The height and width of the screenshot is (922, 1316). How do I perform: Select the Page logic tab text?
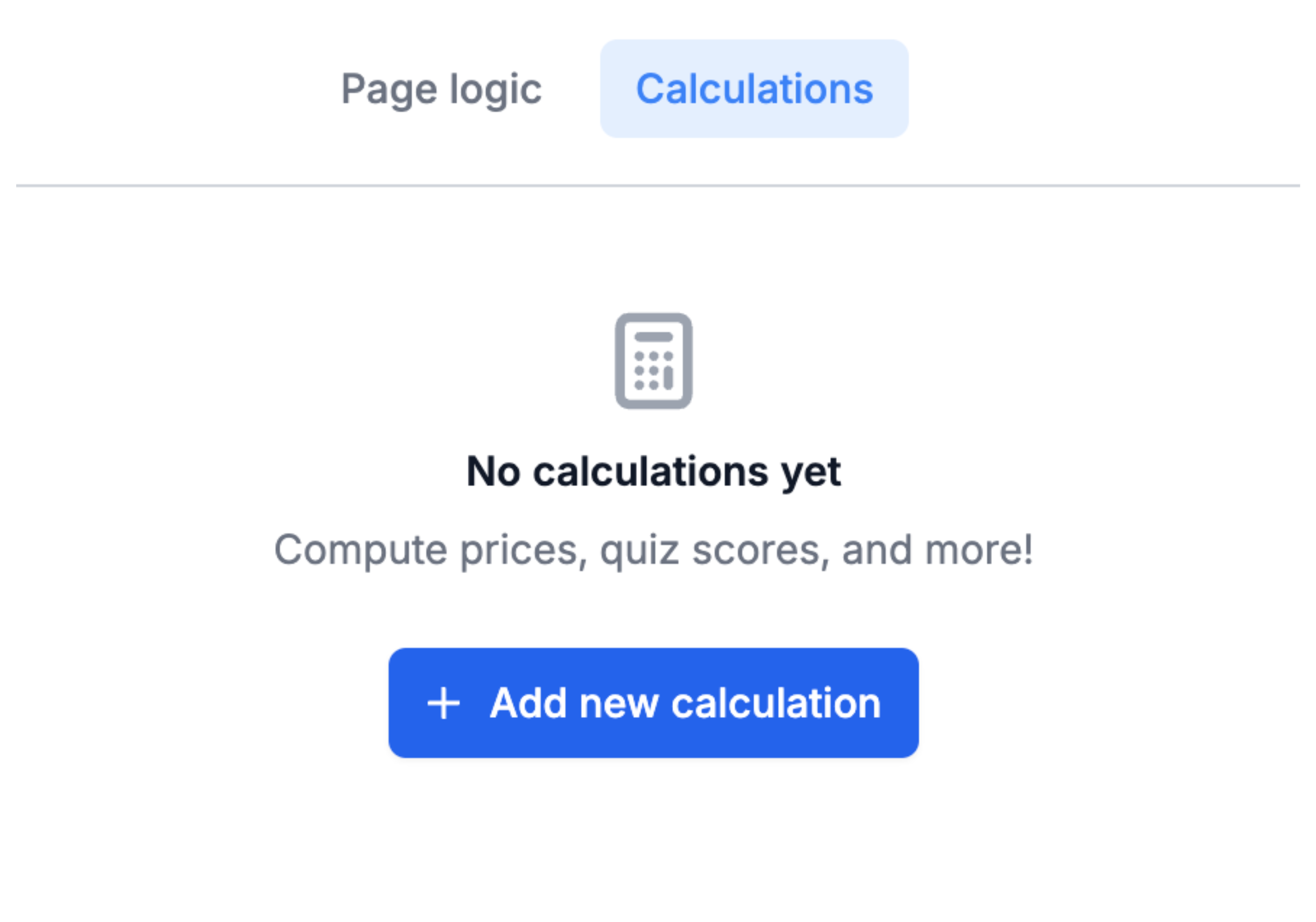pos(441,89)
